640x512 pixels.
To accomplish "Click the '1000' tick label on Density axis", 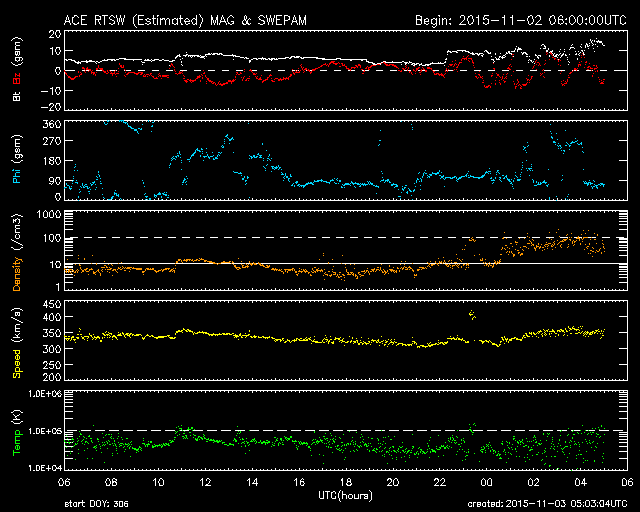I will coord(49,215).
